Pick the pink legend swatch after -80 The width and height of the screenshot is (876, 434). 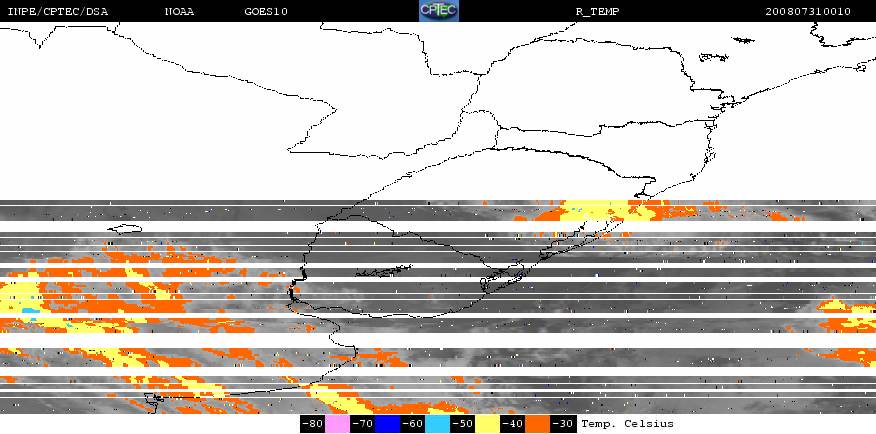point(337,424)
